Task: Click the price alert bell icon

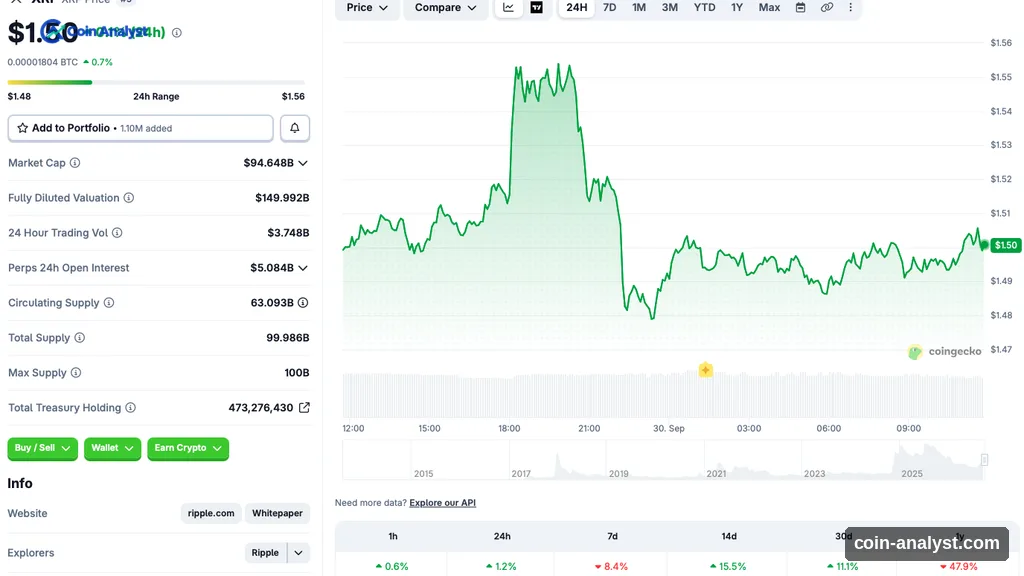Action: coord(295,128)
